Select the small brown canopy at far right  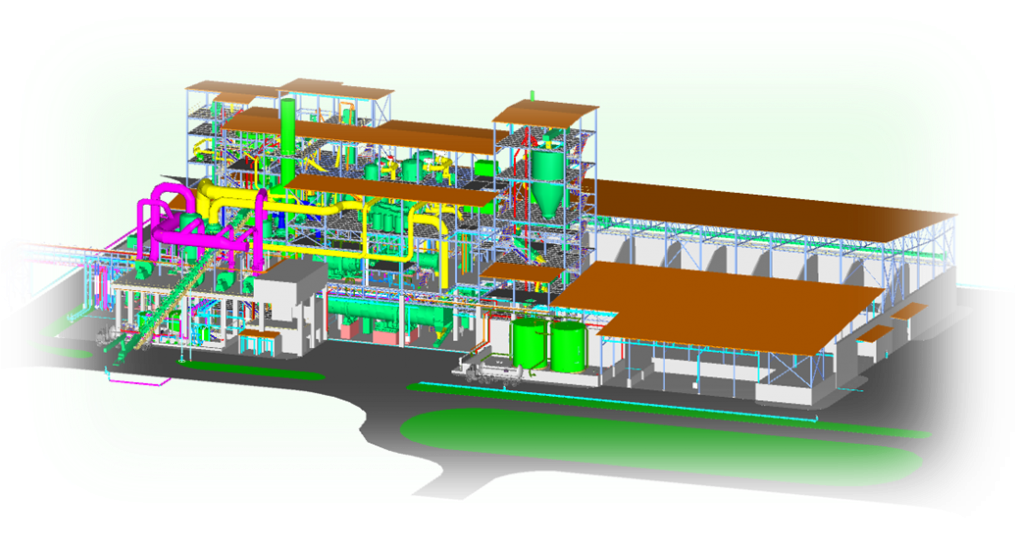[x=911, y=311]
